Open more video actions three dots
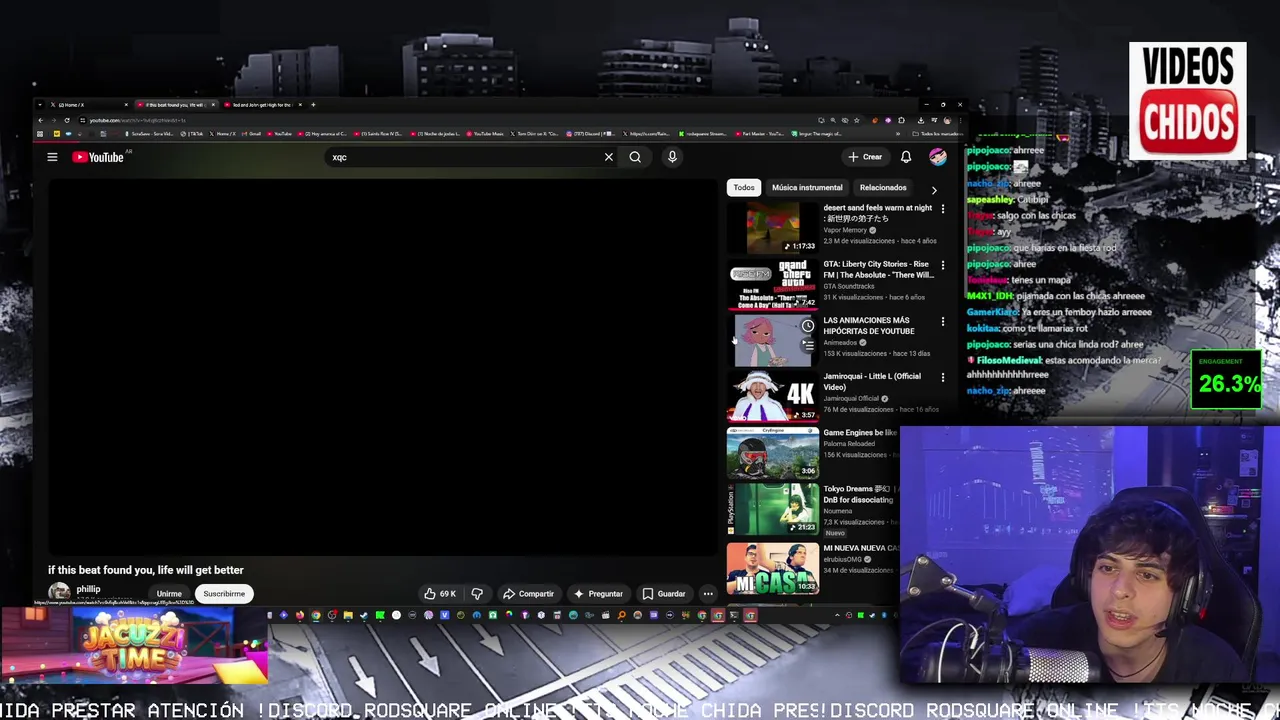This screenshot has height=720, width=1280. pos(708,594)
